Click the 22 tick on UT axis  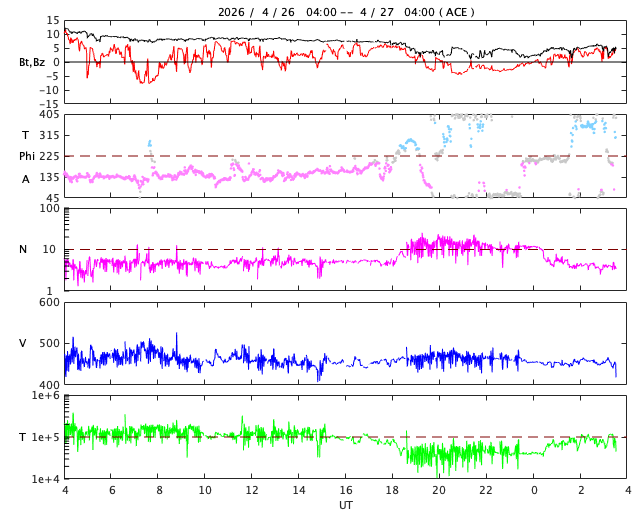[x=486, y=490]
